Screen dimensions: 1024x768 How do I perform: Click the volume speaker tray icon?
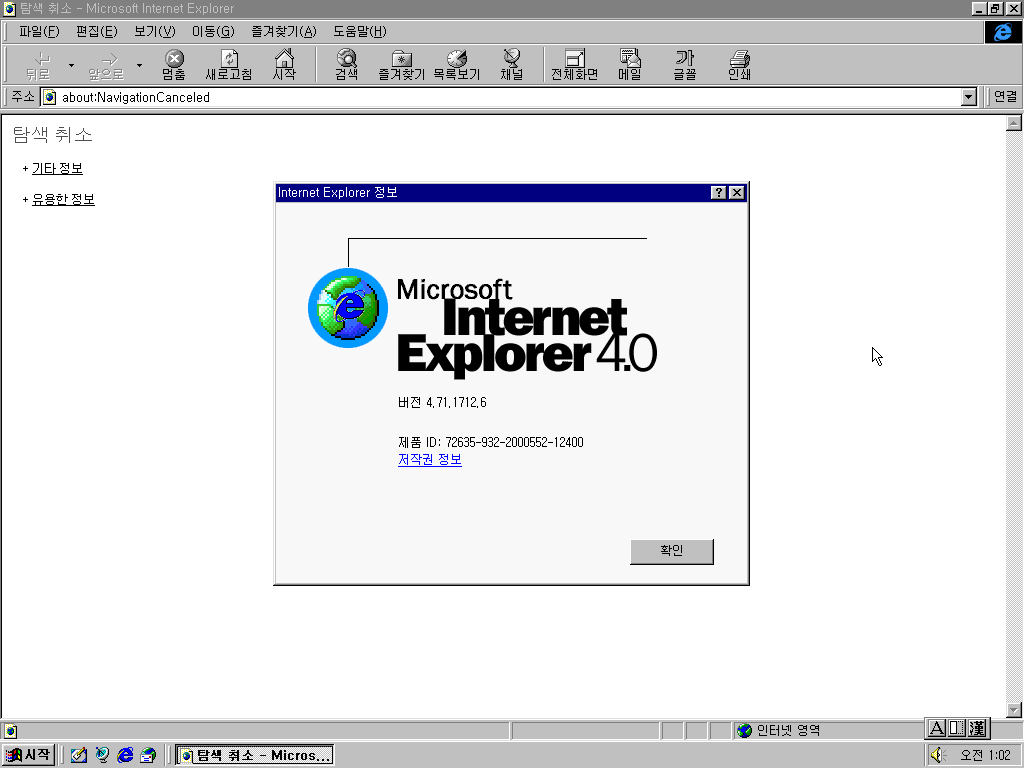pos(938,755)
